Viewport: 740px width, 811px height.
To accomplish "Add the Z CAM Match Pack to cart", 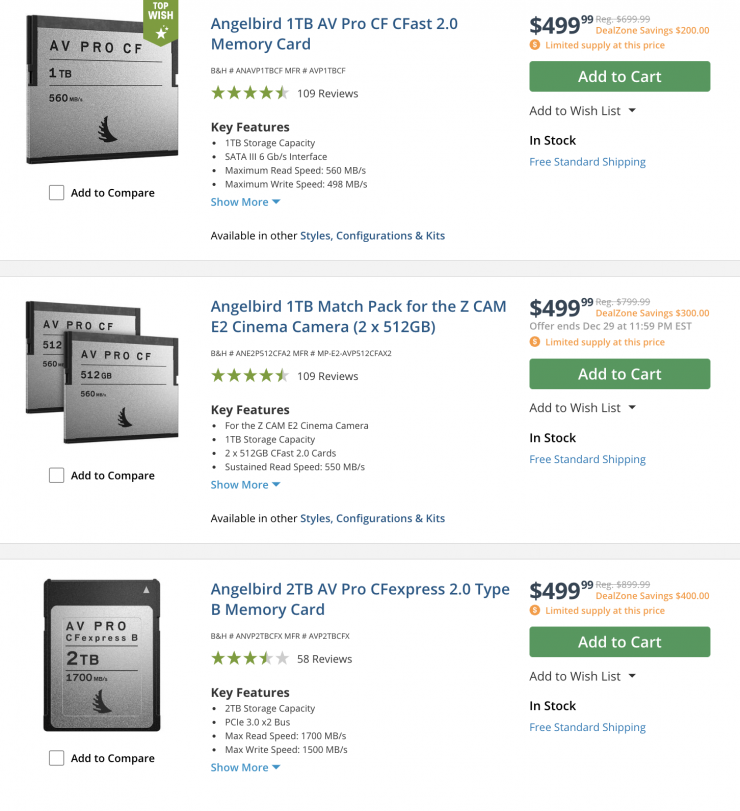I will (619, 374).
